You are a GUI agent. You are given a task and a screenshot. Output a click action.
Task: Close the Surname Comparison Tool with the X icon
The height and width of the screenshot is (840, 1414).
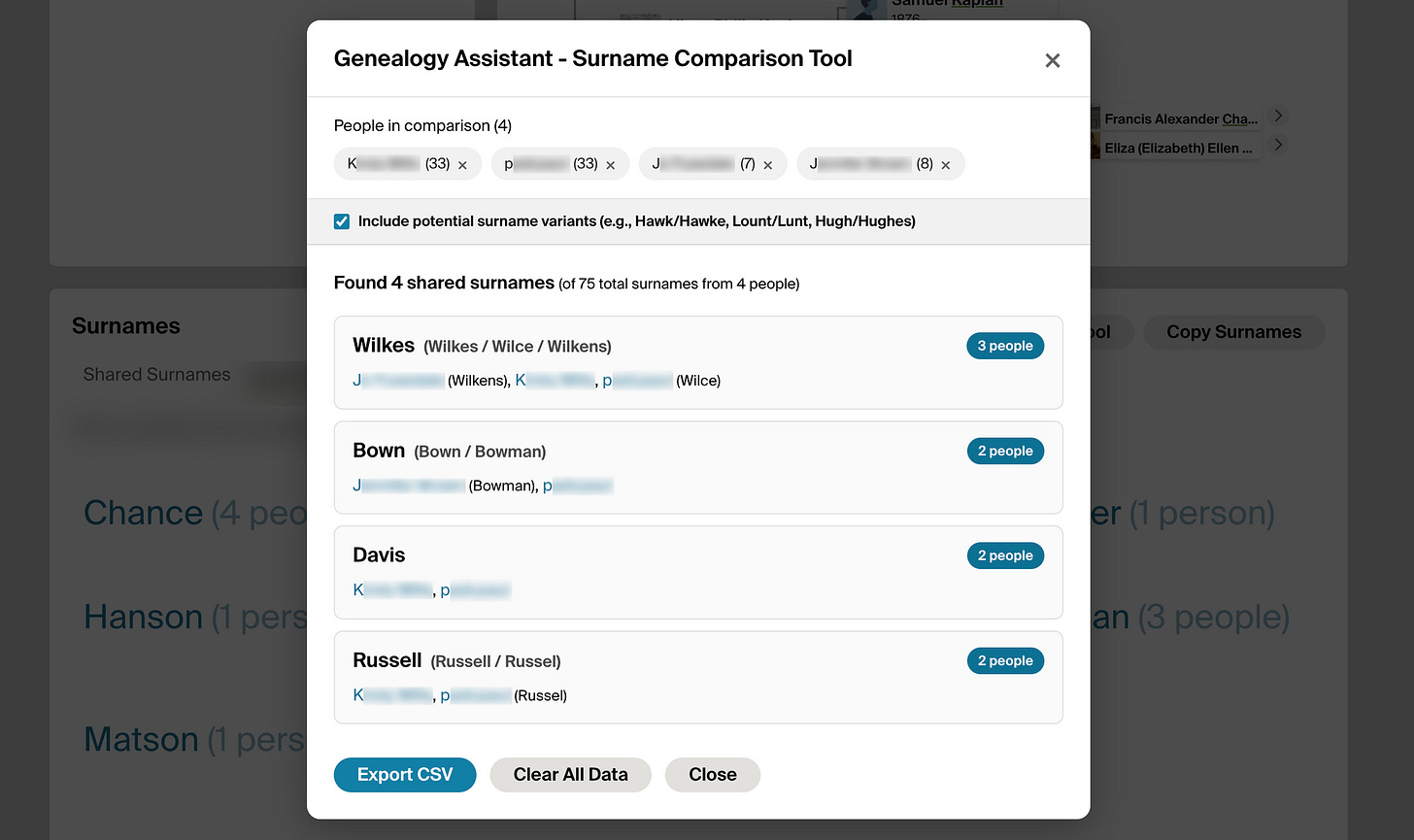[1052, 60]
